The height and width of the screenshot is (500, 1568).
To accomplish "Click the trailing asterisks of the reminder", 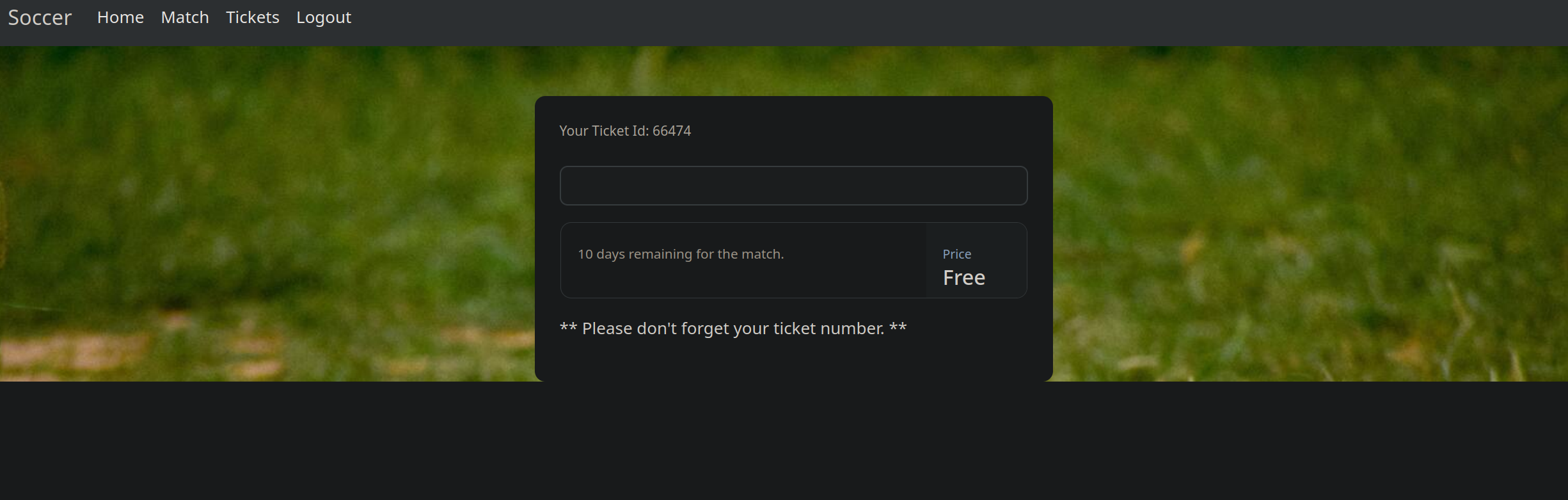I will (x=898, y=328).
